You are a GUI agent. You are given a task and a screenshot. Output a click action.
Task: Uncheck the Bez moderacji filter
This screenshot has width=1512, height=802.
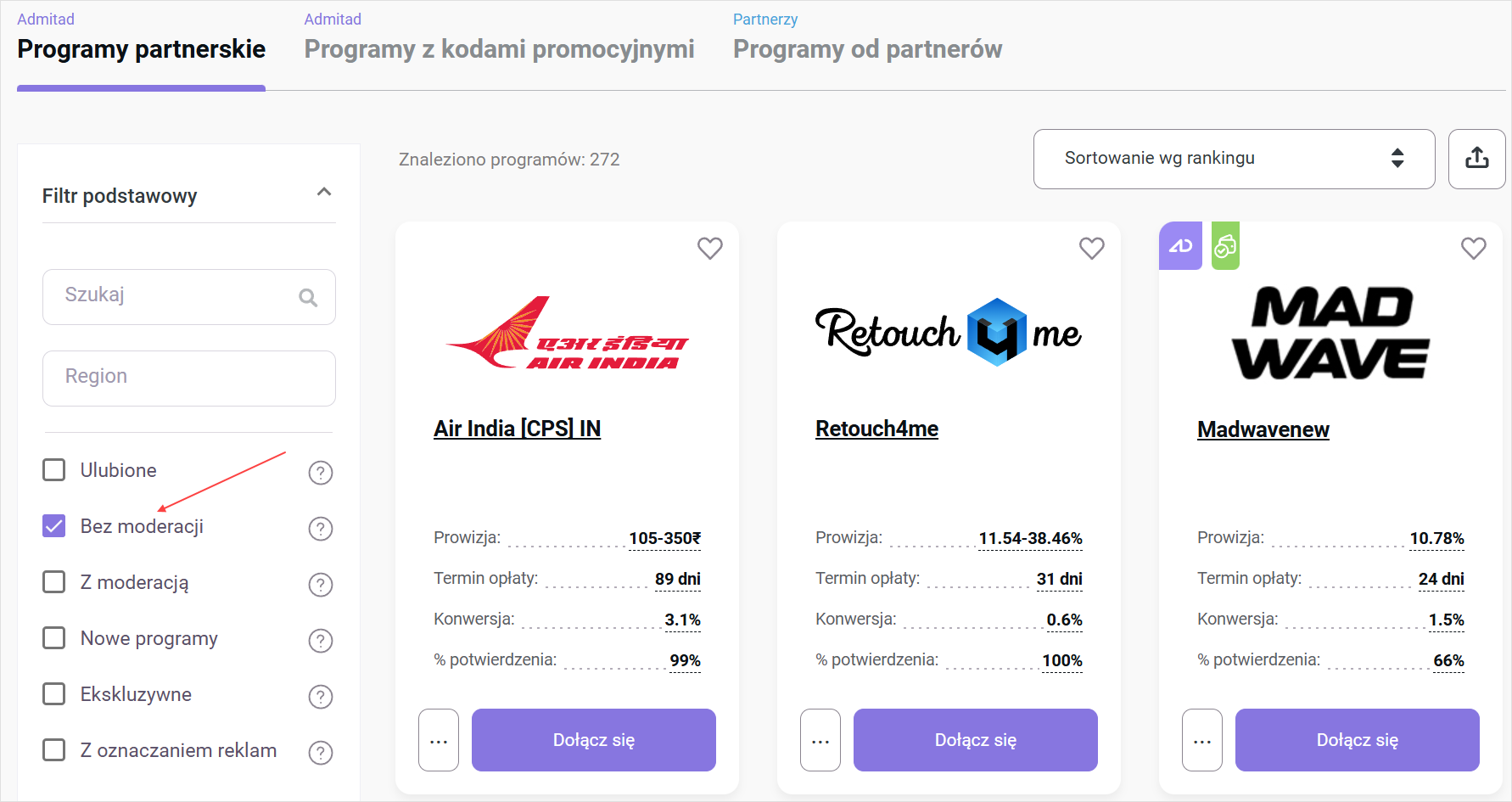tap(54, 526)
